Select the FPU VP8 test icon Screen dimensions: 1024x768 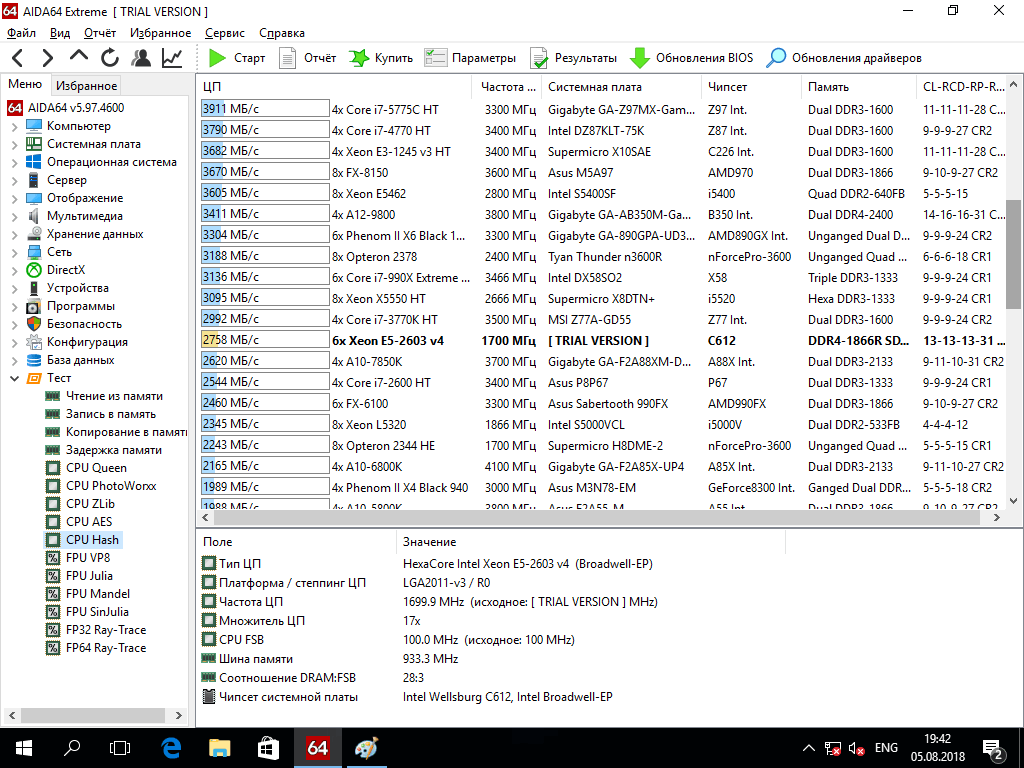pyautogui.click(x=53, y=558)
